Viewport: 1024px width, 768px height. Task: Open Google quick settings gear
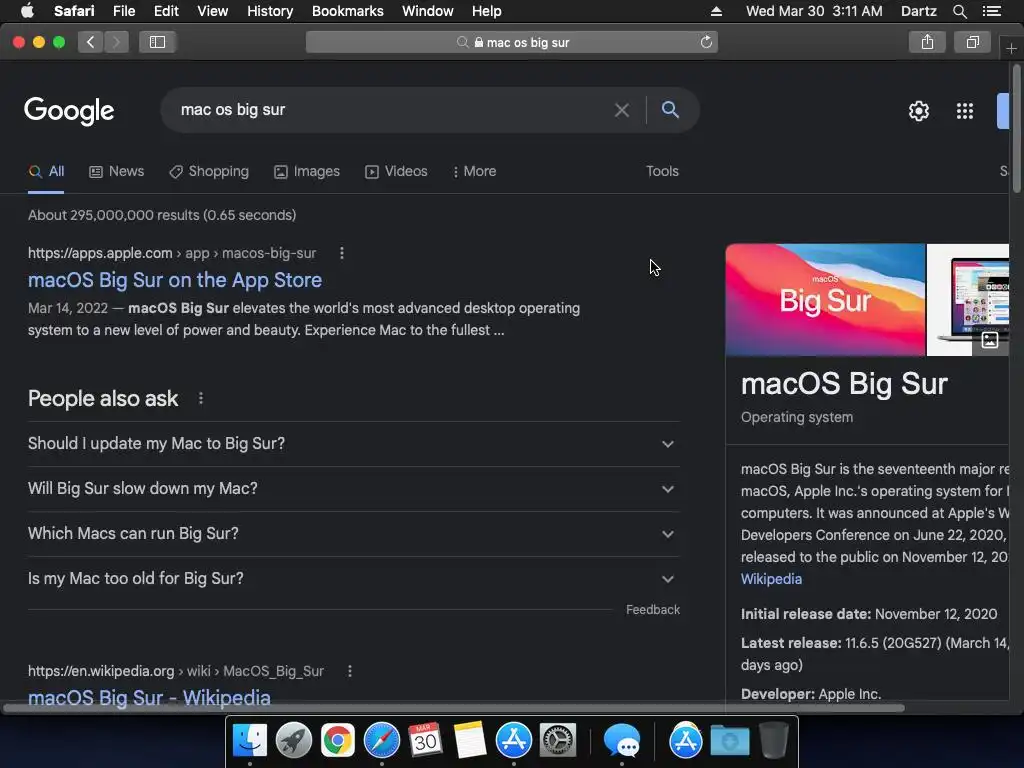(919, 111)
